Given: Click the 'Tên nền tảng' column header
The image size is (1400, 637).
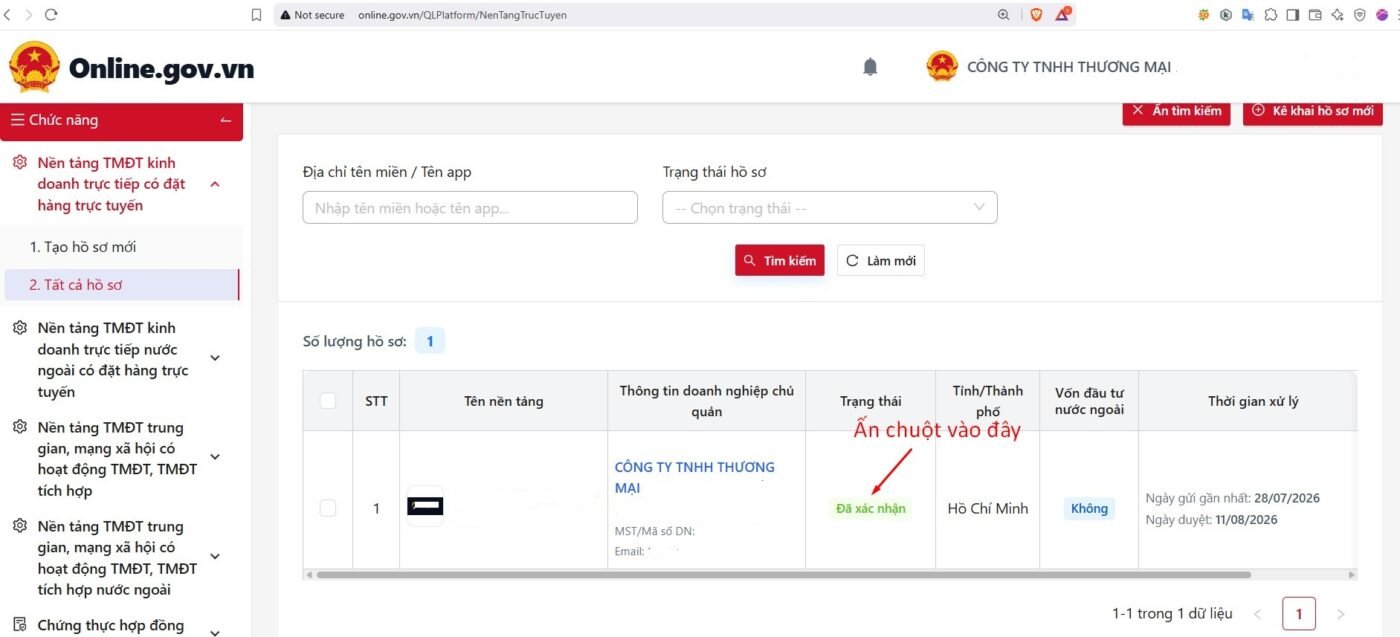Looking at the screenshot, I should click(x=503, y=401).
